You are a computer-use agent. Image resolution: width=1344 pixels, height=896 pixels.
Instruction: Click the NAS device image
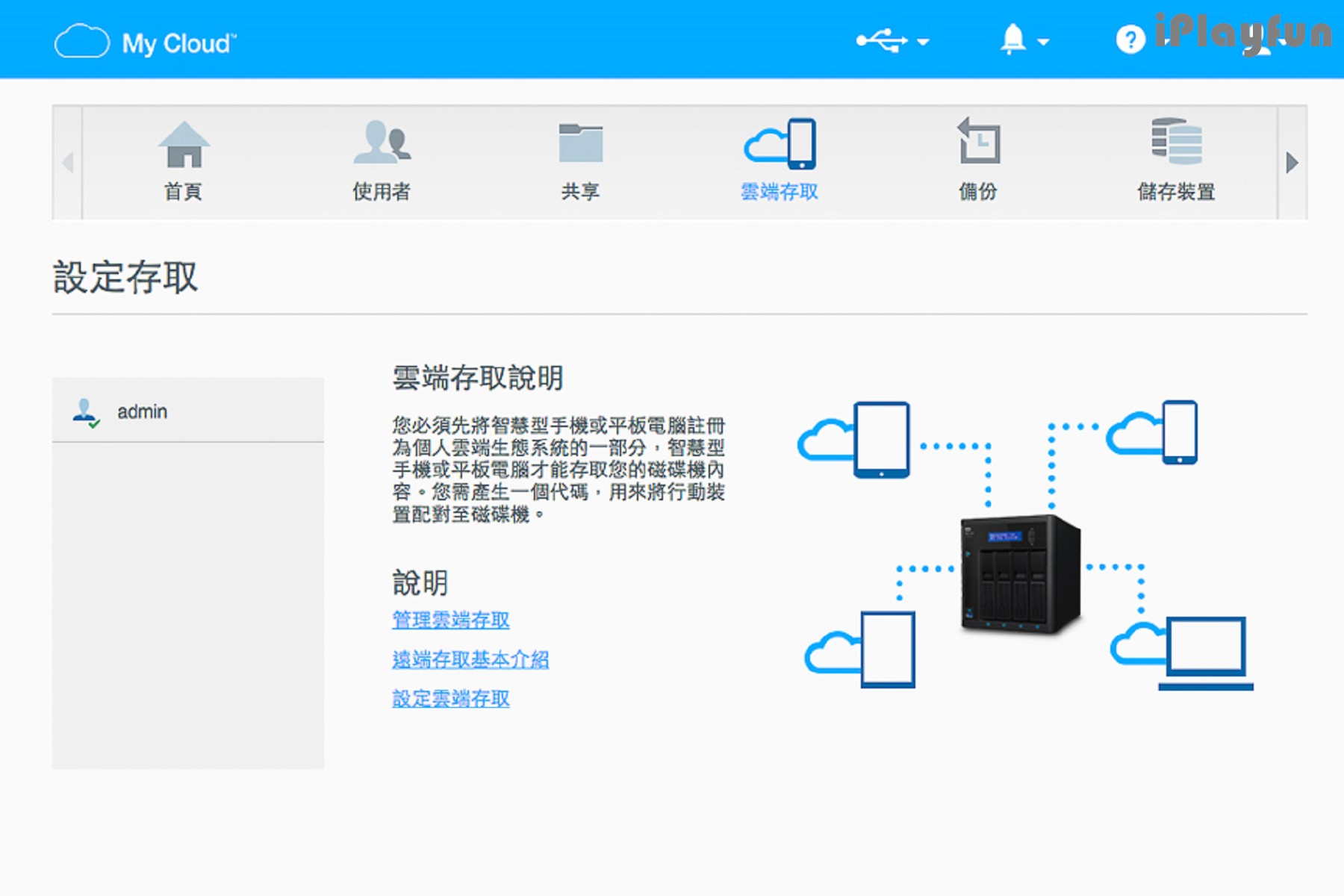point(1020,573)
